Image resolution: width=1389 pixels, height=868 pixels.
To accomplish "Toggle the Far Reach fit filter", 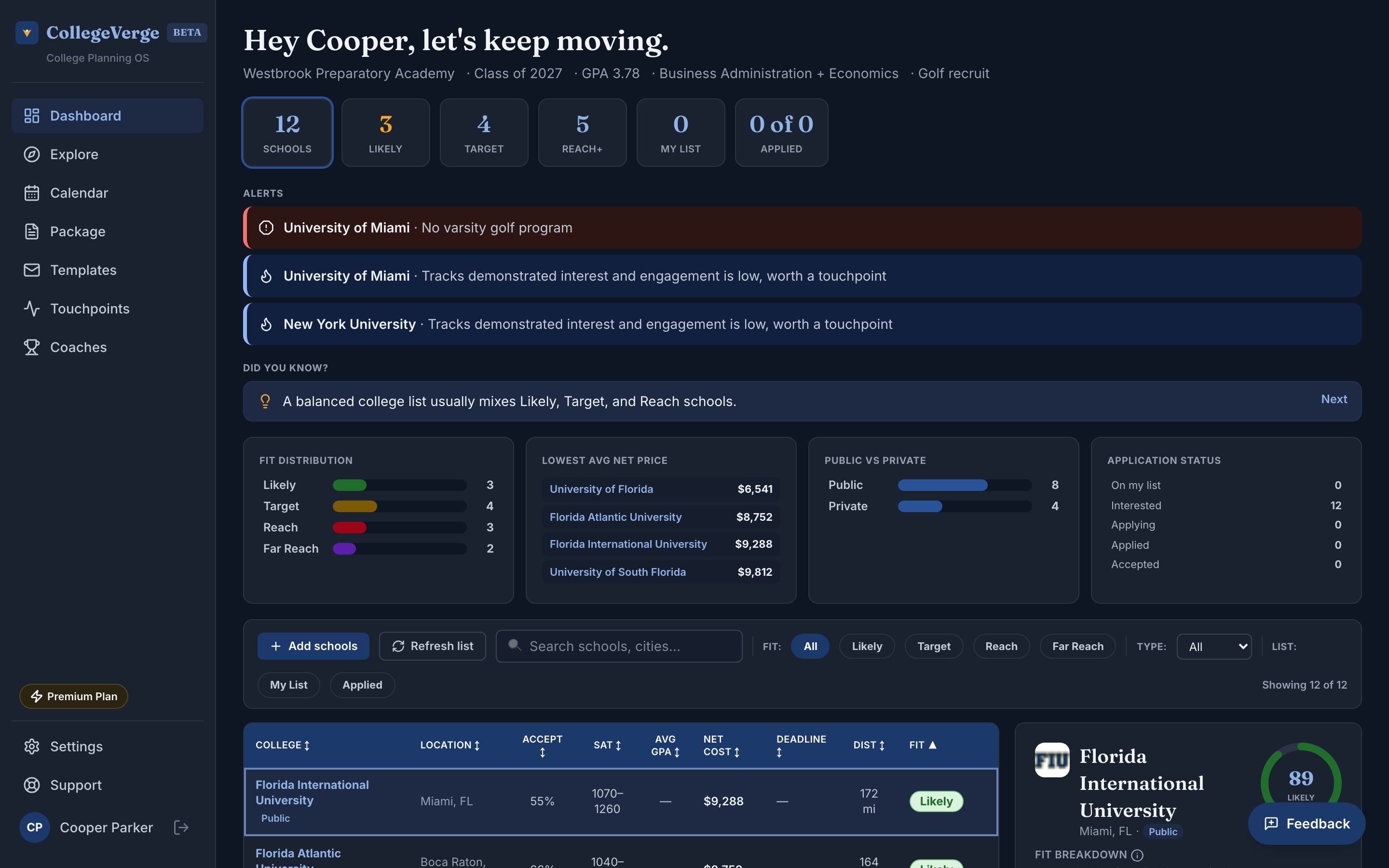I will pyautogui.click(x=1077, y=646).
